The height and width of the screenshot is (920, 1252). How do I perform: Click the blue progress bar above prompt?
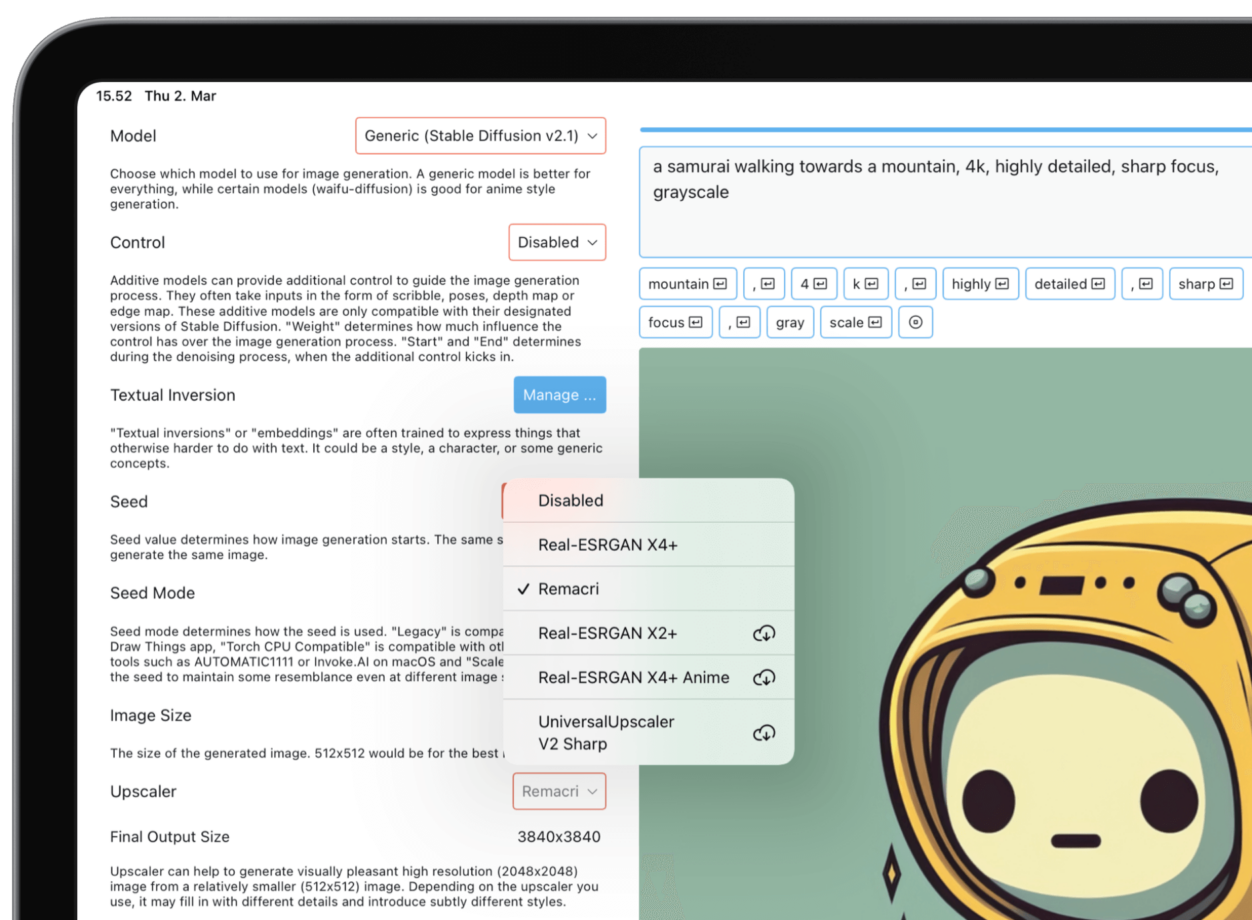[x=945, y=129]
